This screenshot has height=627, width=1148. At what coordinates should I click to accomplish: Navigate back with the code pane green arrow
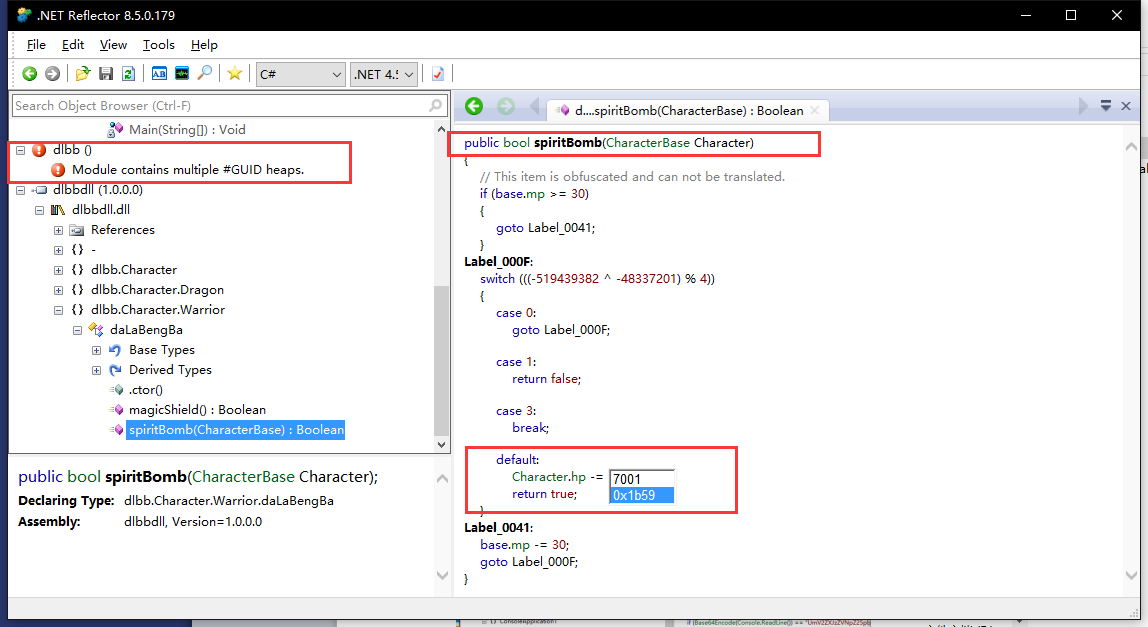474,107
